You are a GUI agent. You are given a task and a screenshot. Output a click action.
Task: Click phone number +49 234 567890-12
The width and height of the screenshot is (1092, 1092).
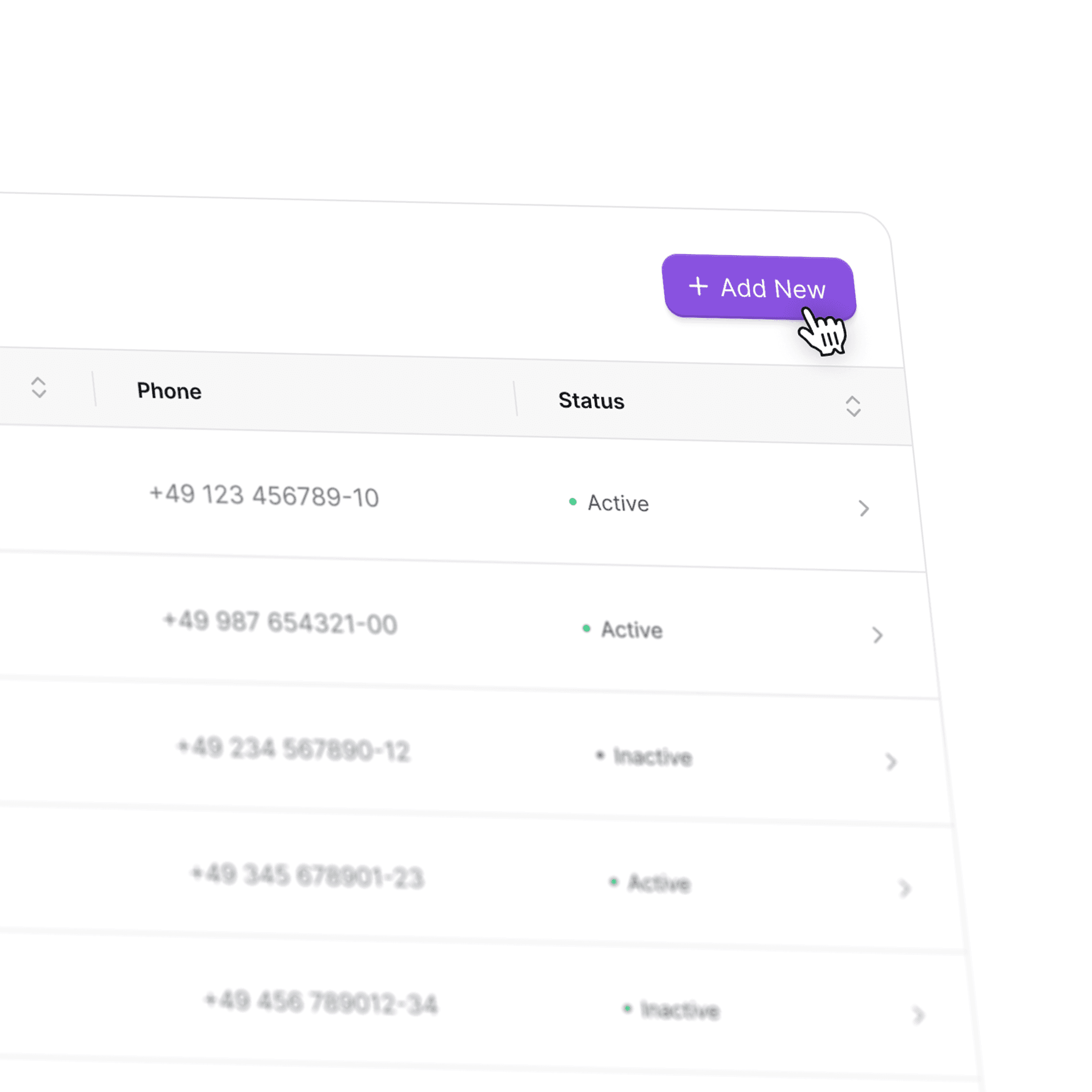(x=294, y=749)
